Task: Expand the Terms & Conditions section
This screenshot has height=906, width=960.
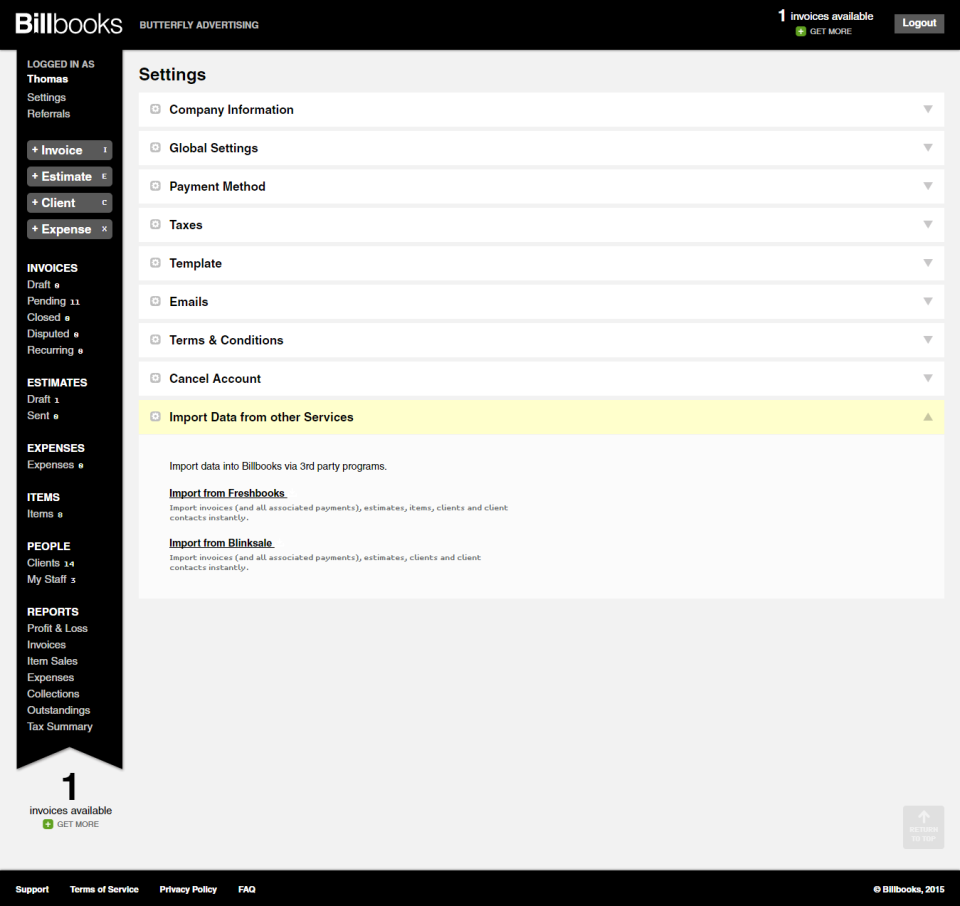Action: coord(928,339)
